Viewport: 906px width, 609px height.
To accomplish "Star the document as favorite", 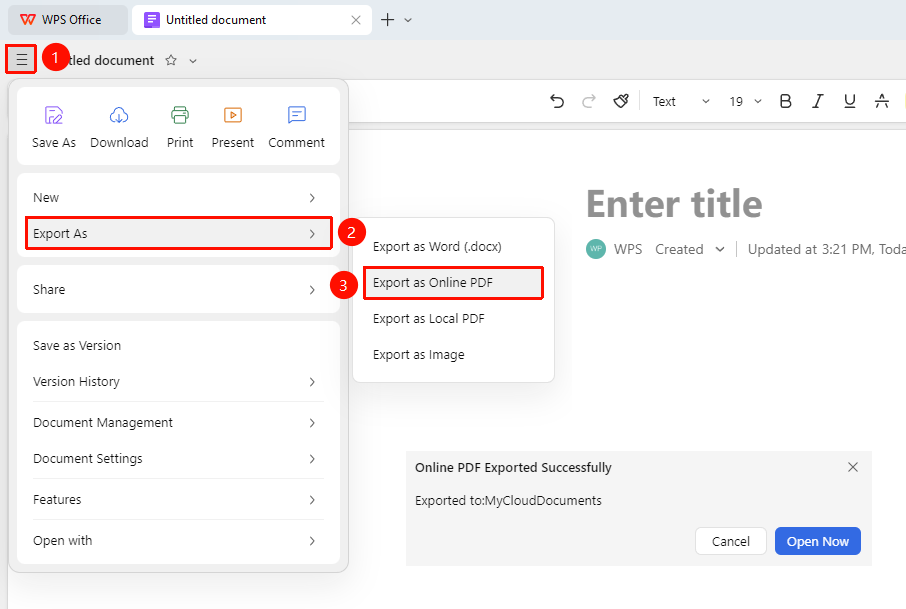I will (x=171, y=60).
